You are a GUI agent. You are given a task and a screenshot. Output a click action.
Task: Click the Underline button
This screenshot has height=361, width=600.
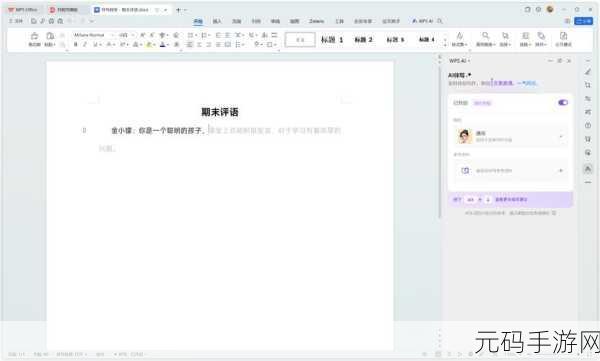pos(96,45)
